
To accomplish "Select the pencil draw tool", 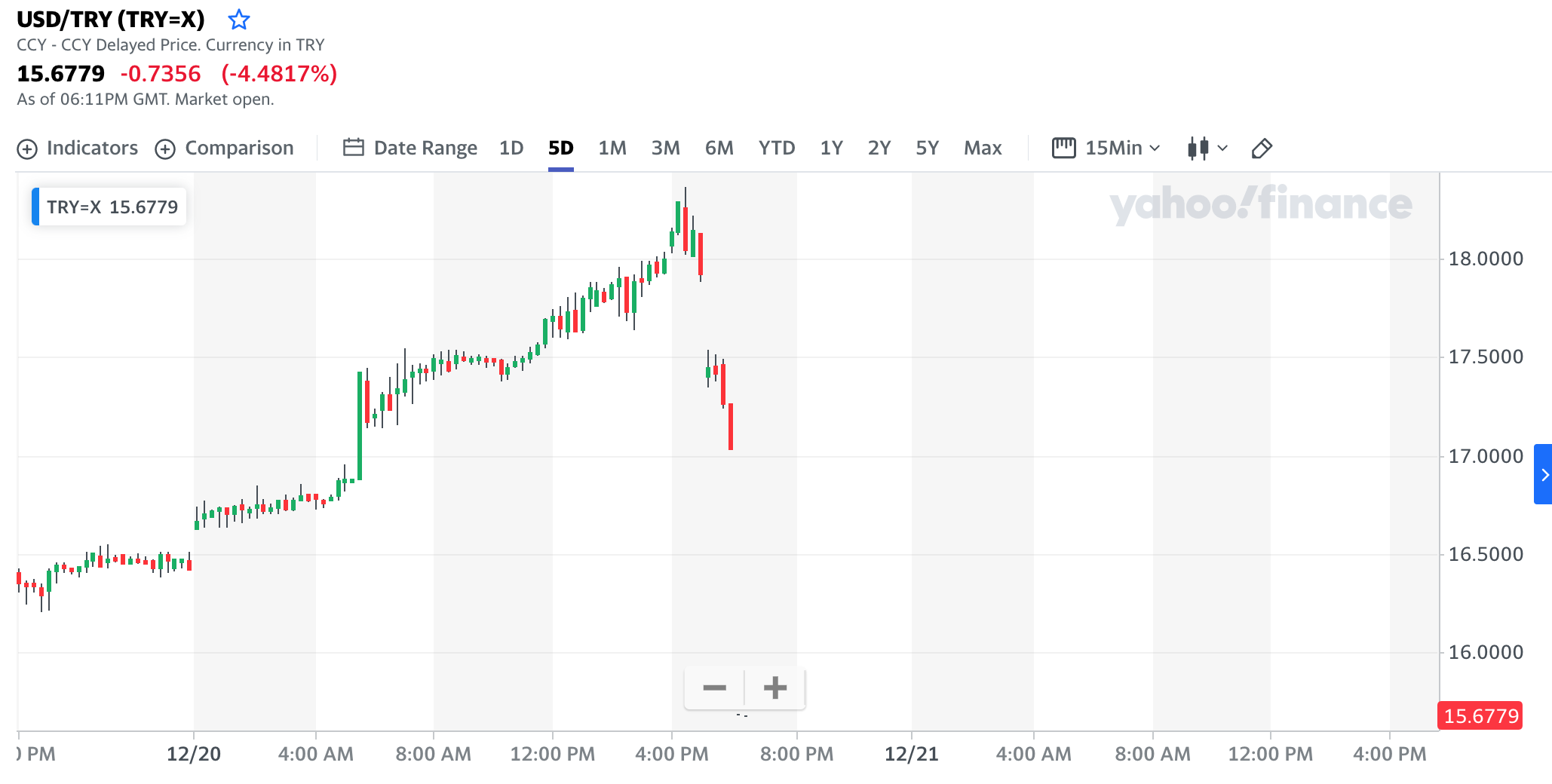I will click(x=1262, y=149).
